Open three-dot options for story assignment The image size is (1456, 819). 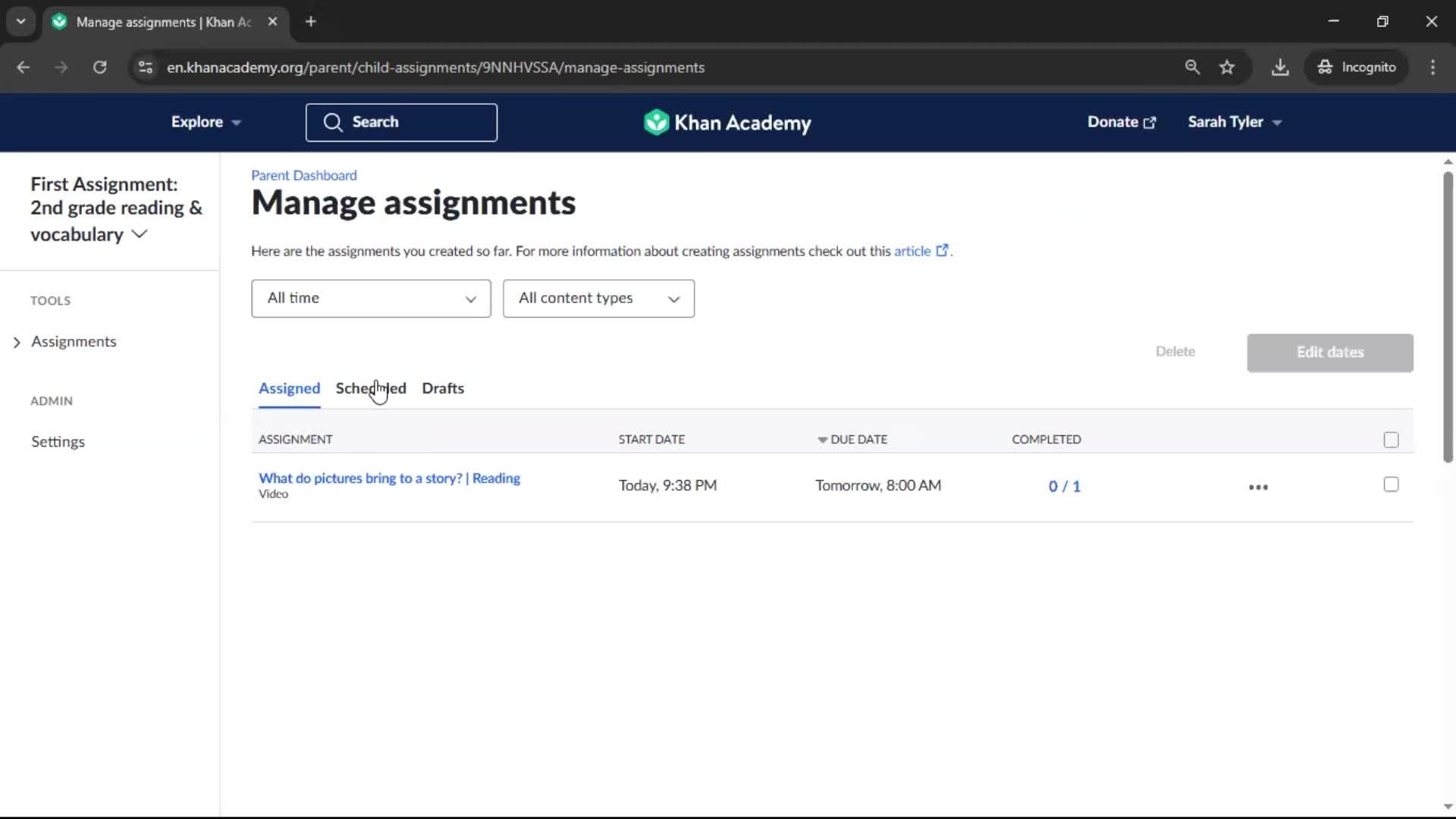(1258, 487)
